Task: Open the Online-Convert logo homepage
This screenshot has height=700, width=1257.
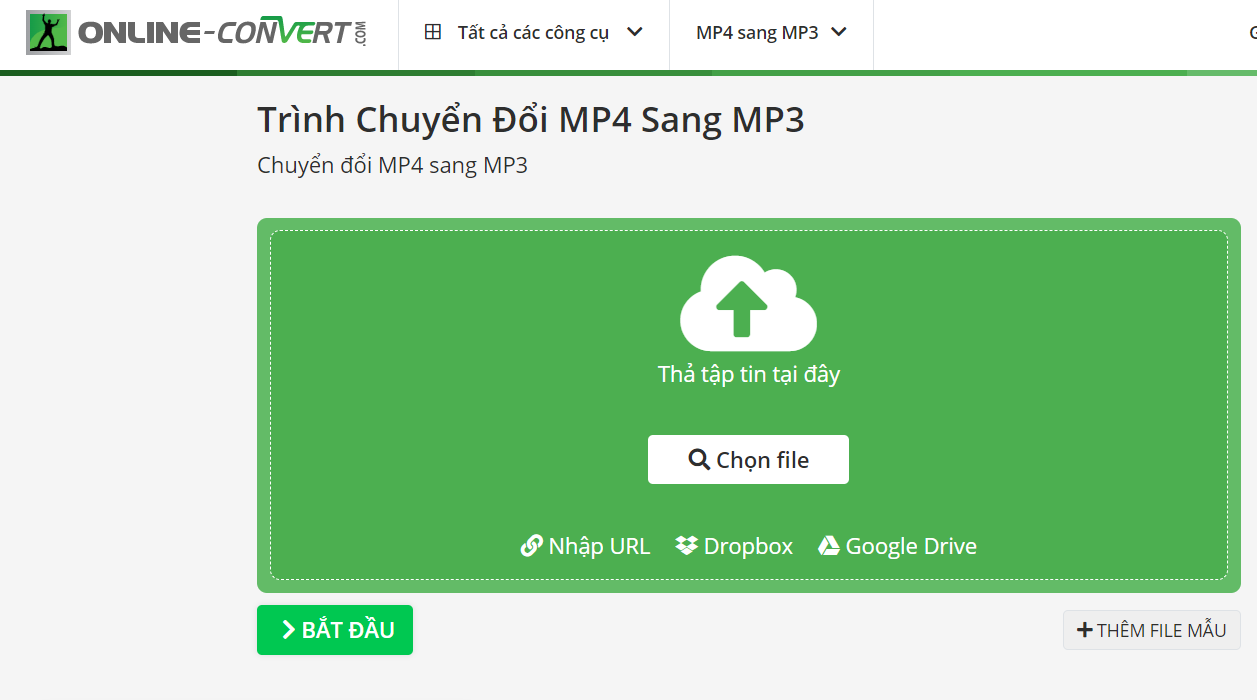Action: coord(198,32)
